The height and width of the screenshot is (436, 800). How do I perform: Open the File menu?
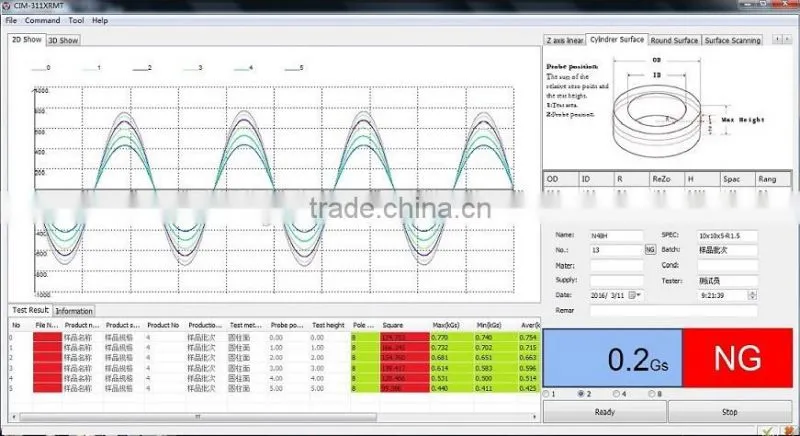(11, 20)
